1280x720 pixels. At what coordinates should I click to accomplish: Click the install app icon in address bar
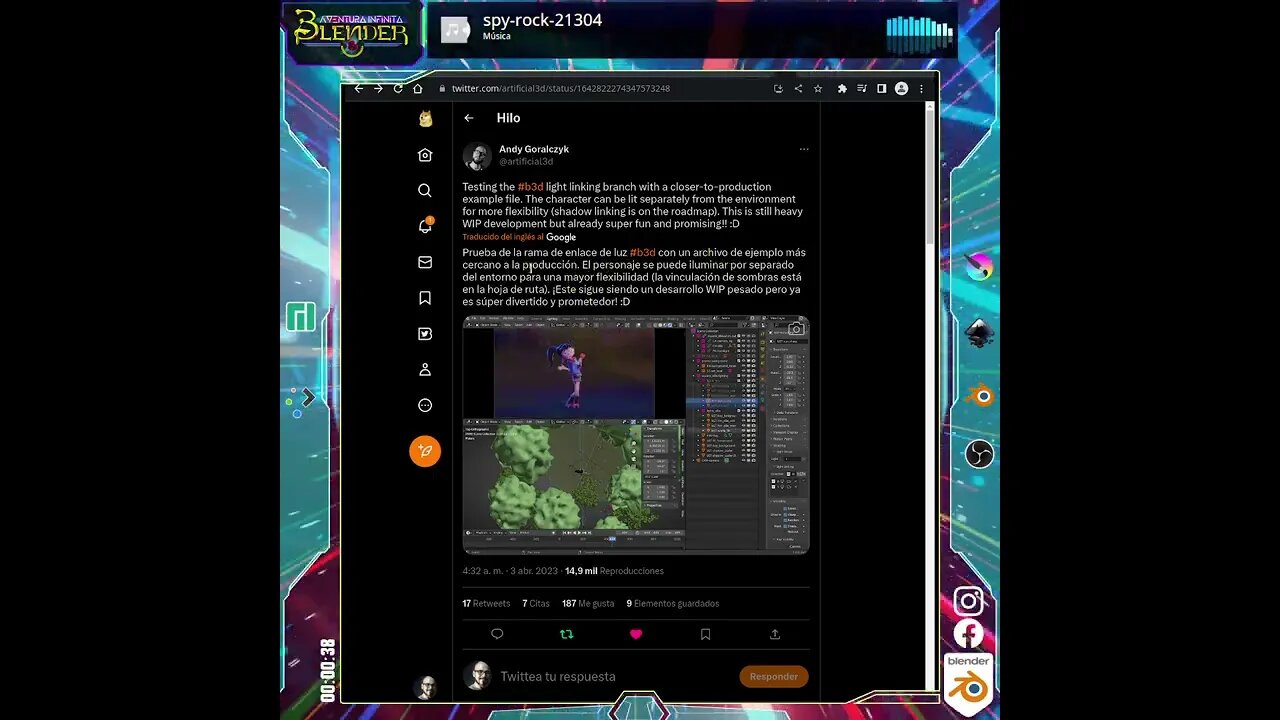778,88
